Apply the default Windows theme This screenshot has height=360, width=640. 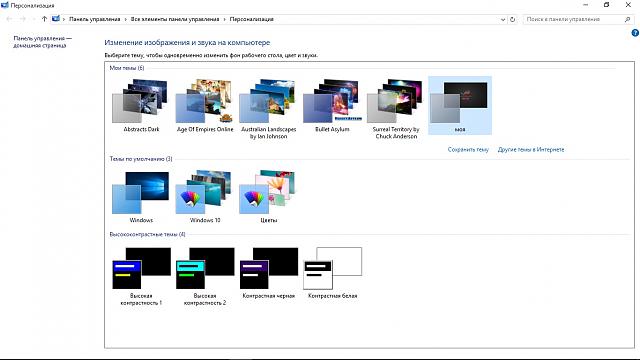[x=141, y=197]
